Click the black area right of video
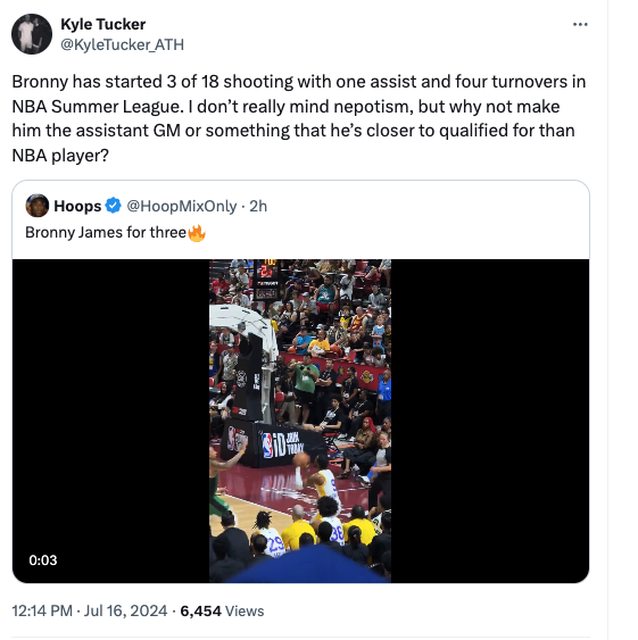The width and height of the screenshot is (638, 640). click(x=490, y=420)
